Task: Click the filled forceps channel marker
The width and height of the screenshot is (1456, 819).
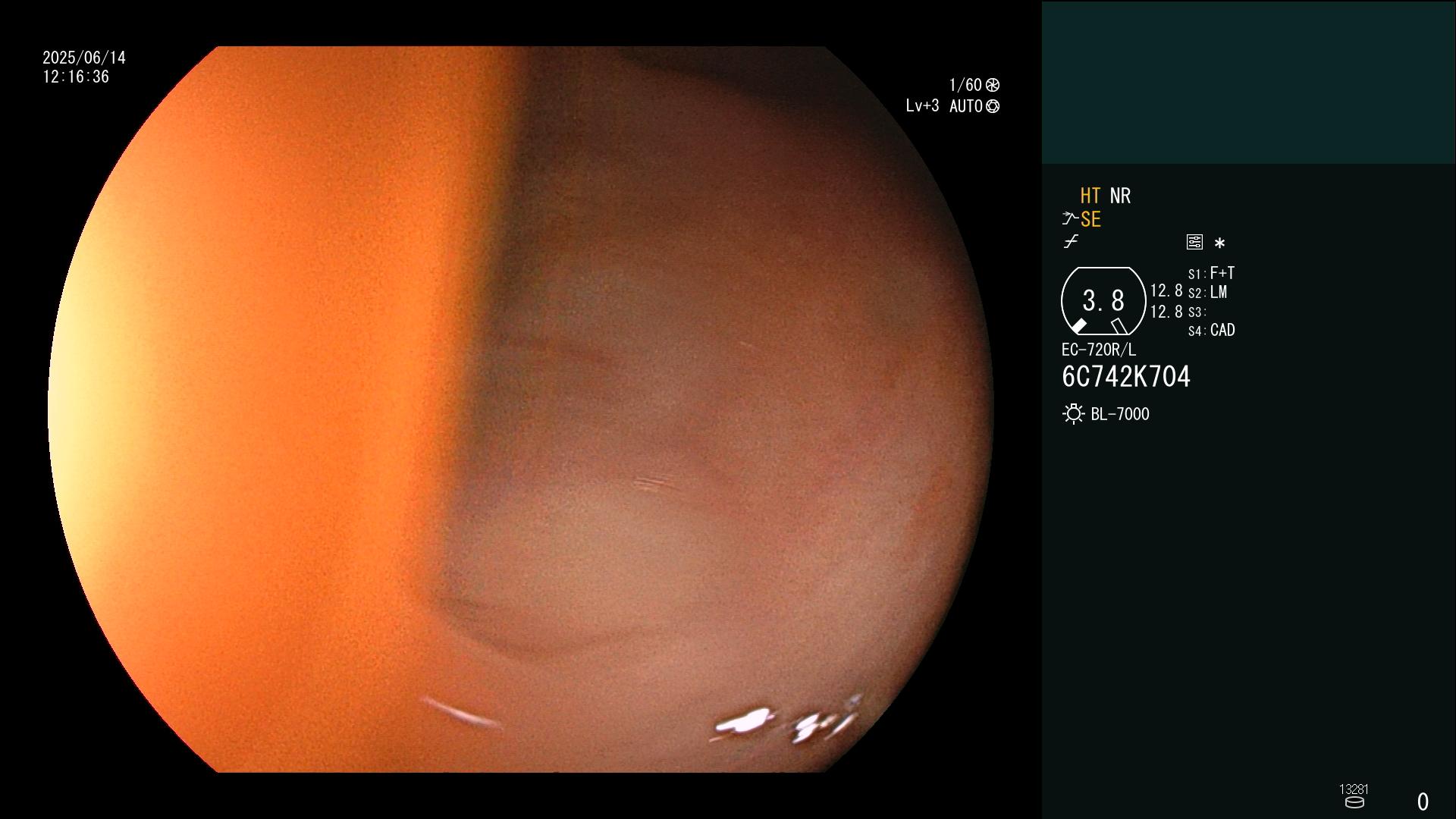Action: click(1078, 326)
